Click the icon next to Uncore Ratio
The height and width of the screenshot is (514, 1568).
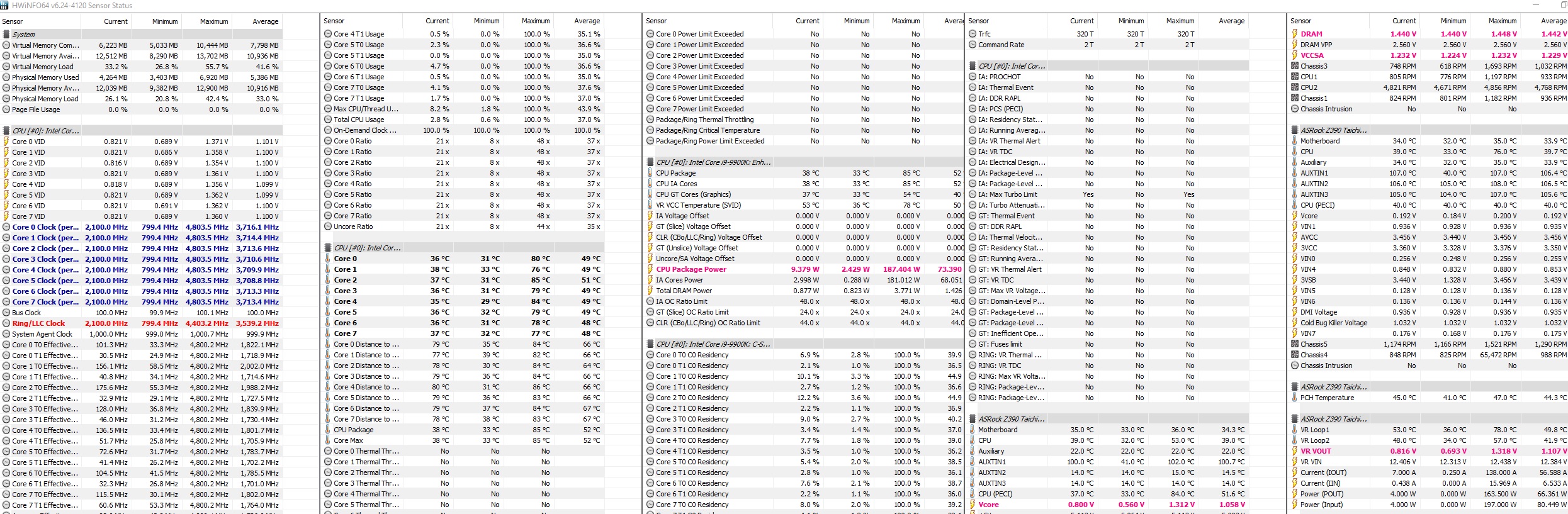click(328, 226)
